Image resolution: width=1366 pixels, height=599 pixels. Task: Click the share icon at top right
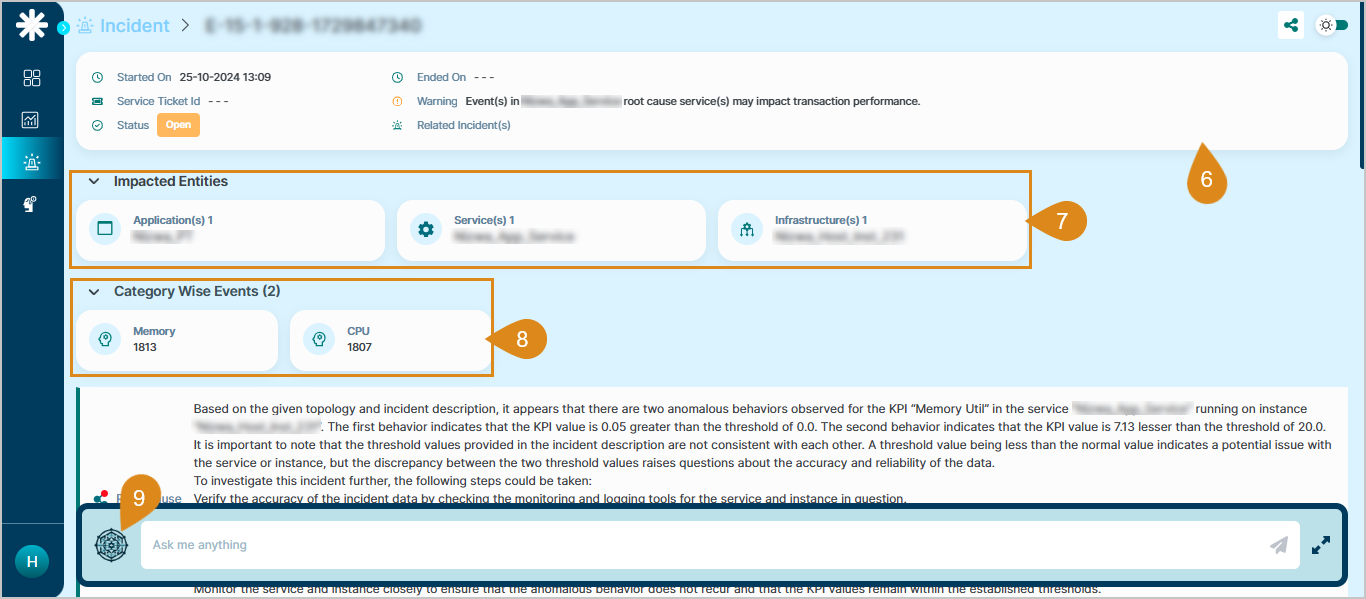pos(1290,25)
